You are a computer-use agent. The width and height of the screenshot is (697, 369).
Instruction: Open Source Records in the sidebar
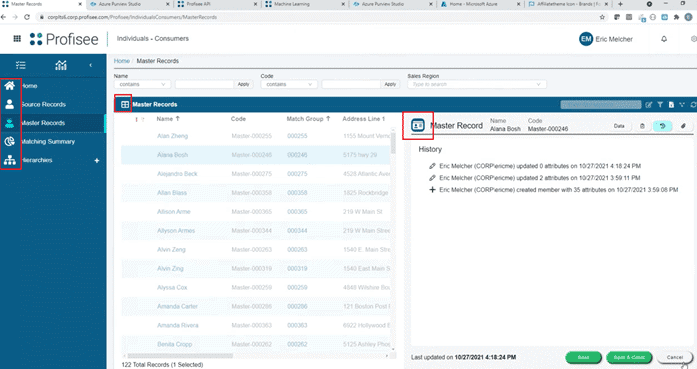[x=44, y=104]
